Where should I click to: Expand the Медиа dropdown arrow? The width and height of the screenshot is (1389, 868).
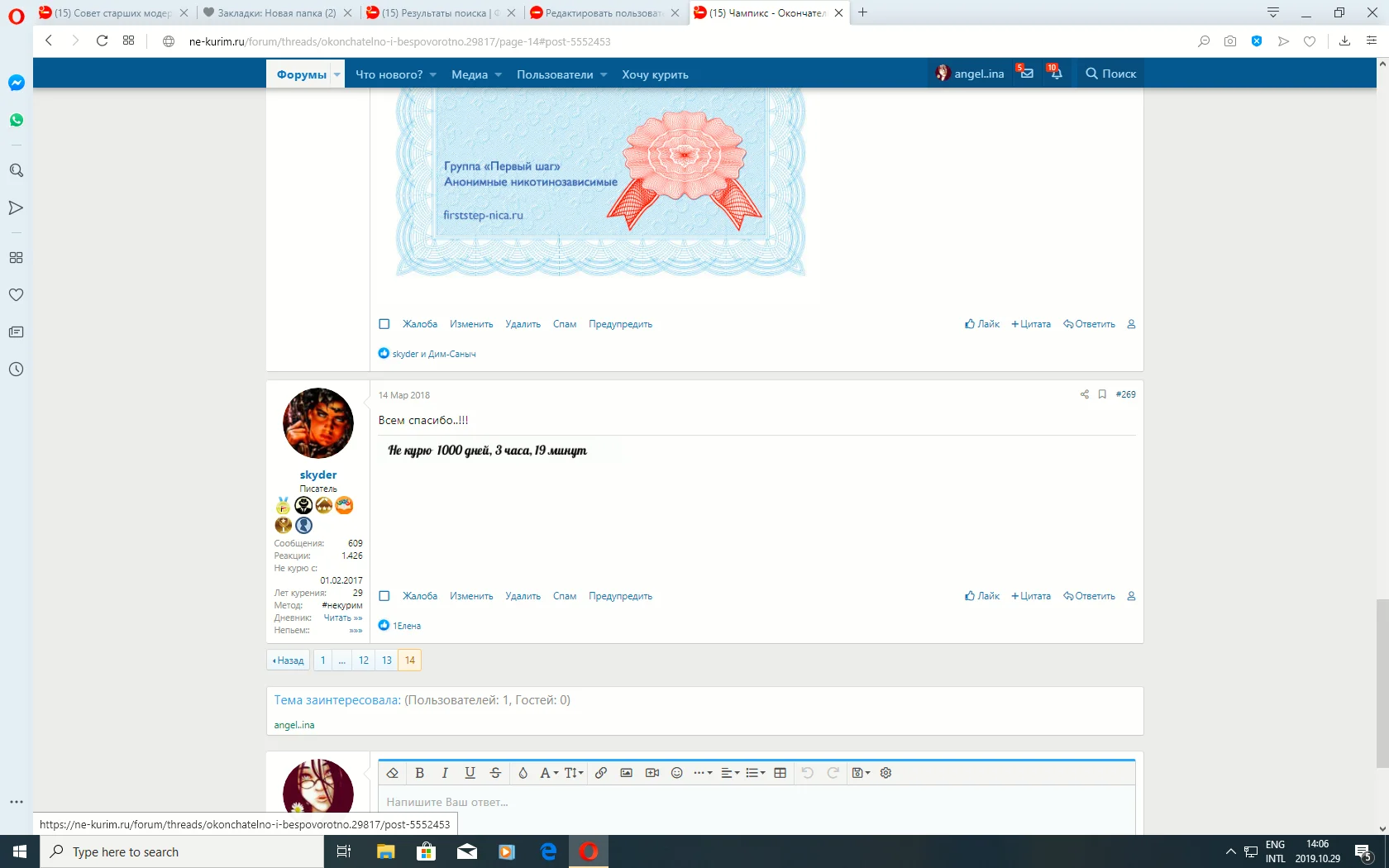pyautogui.click(x=499, y=74)
